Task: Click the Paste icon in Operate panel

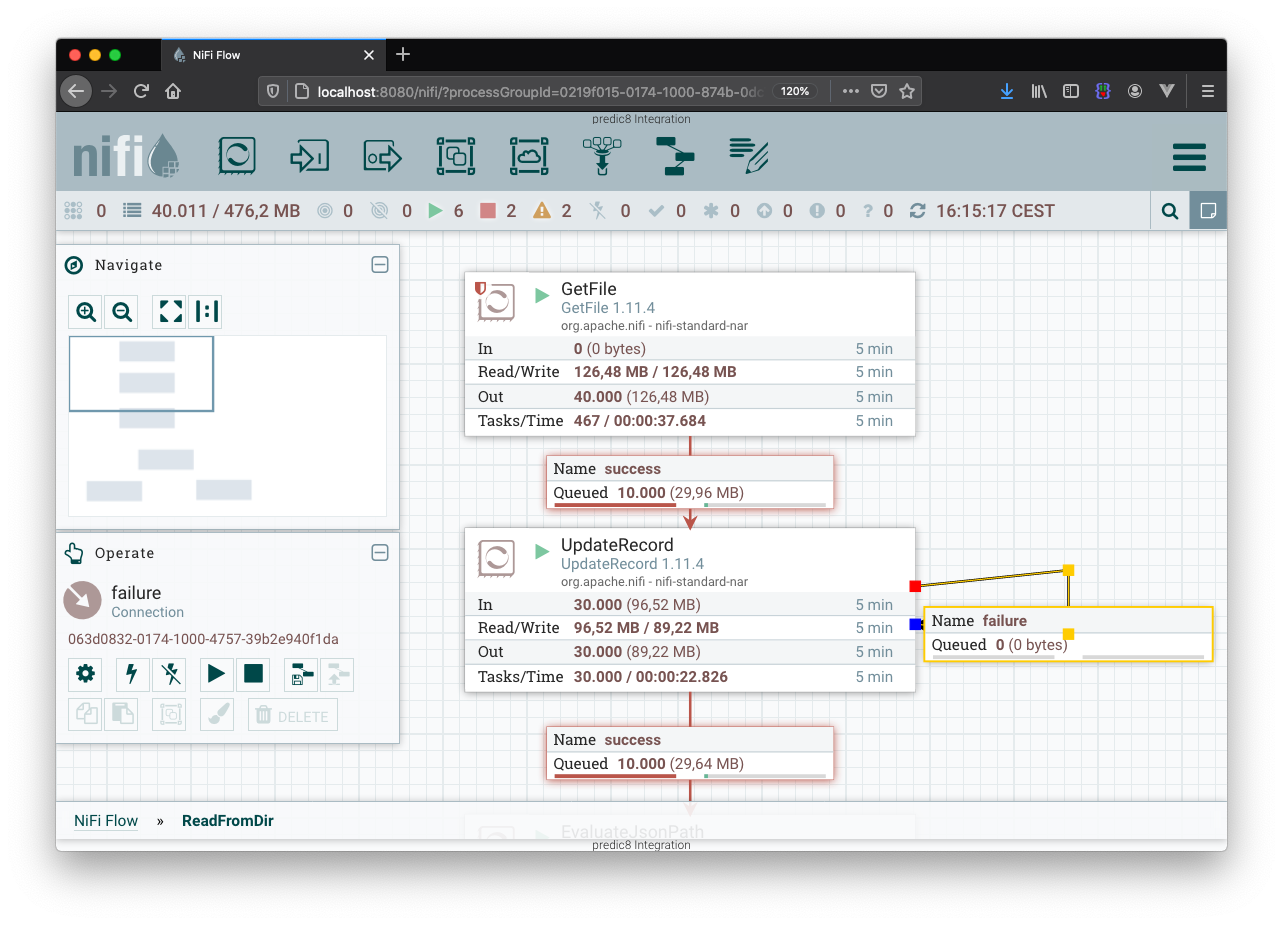Action: point(121,715)
